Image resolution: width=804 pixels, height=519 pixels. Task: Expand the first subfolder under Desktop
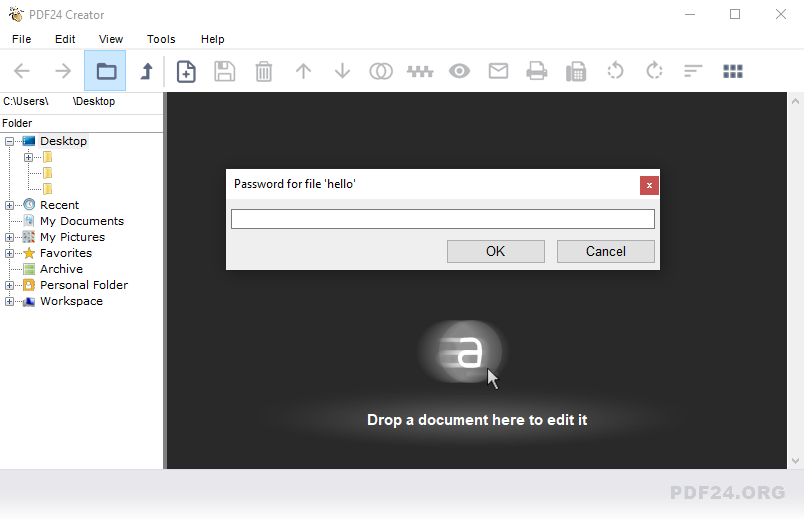pos(29,157)
